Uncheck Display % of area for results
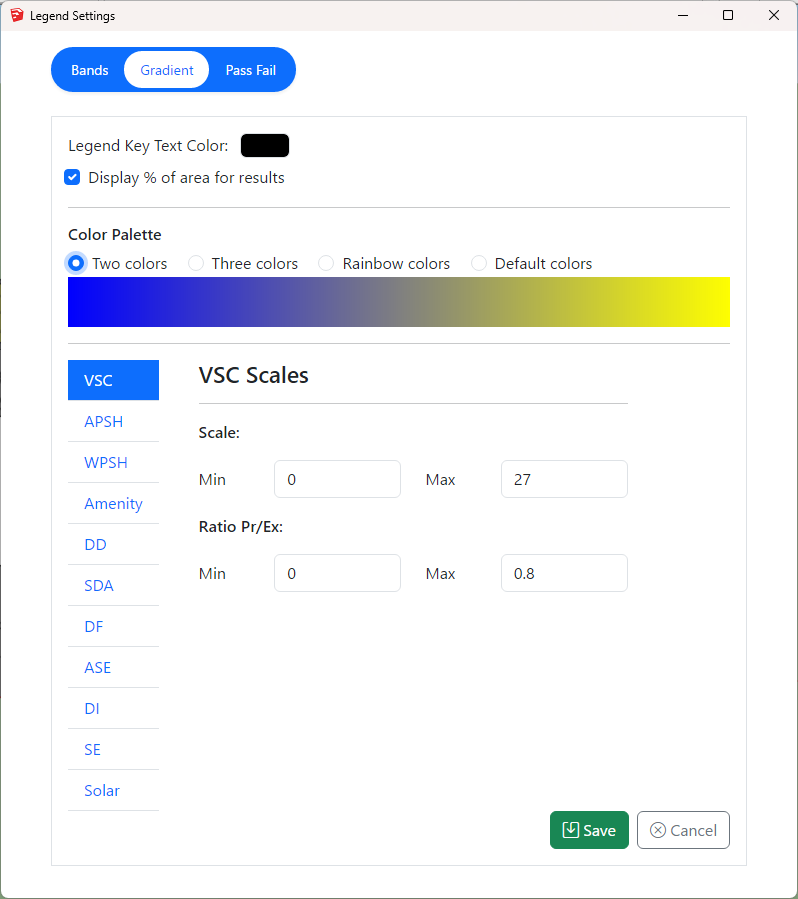This screenshot has width=798, height=899. pyautogui.click(x=73, y=178)
